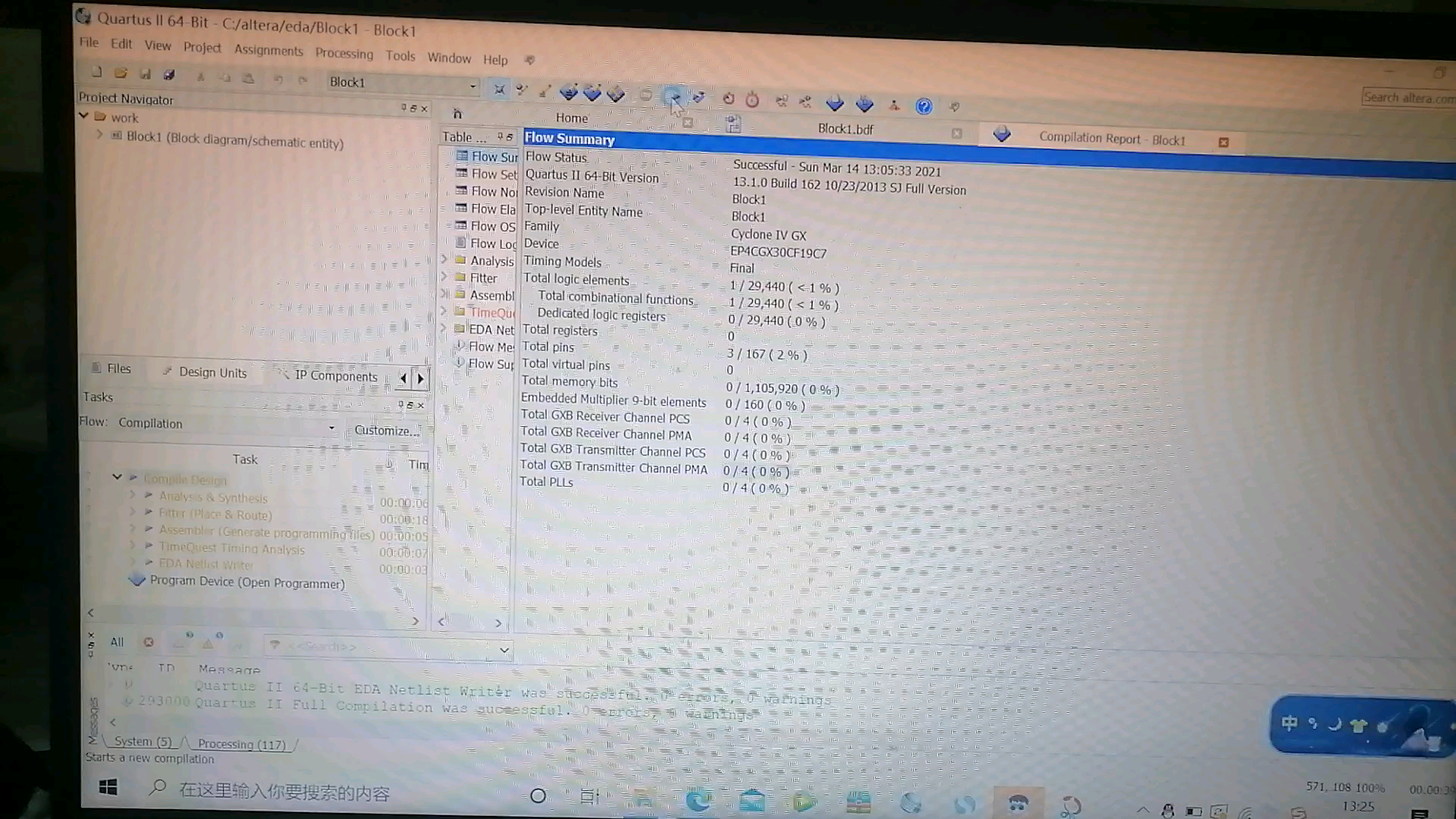1456x819 pixels.
Task: Expand the Fitter report folder
Action: coord(444,276)
